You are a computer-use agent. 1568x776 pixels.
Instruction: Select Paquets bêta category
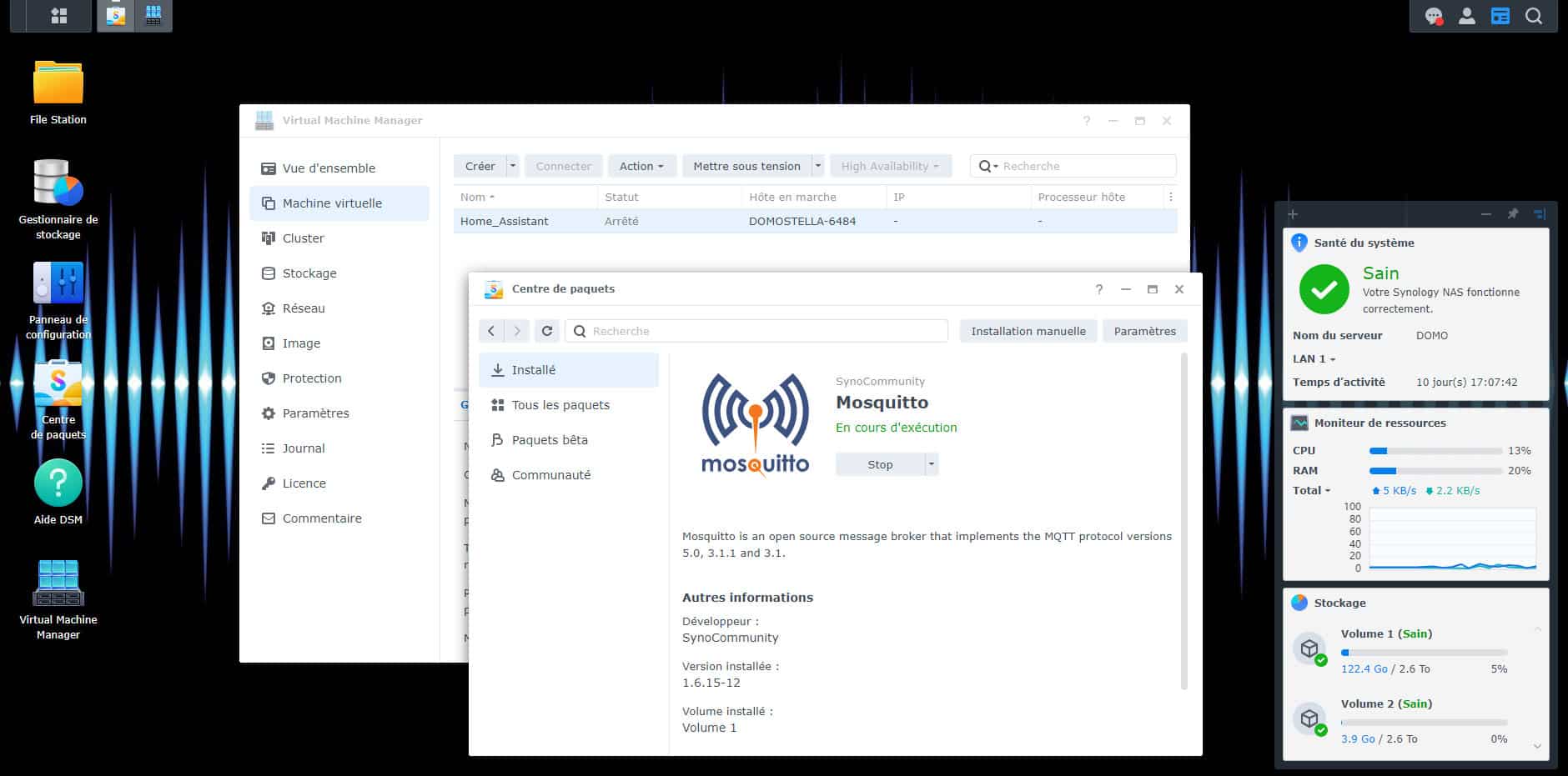pyautogui.click(x=569, y=440)
